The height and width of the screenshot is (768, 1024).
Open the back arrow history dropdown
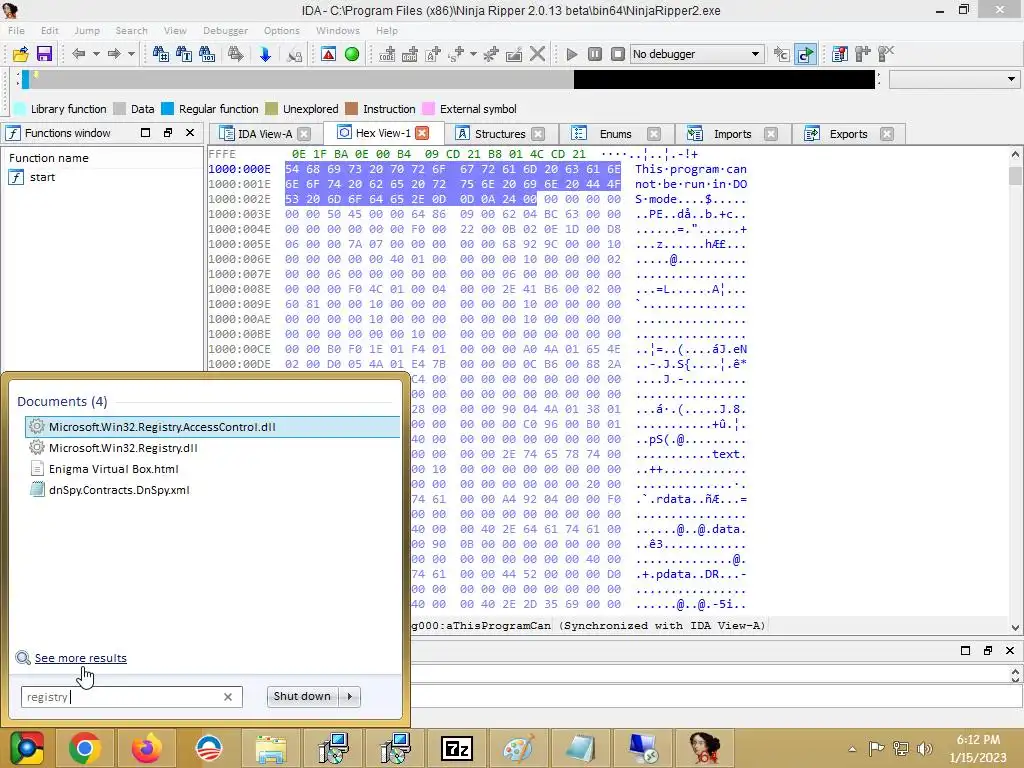(x=96, y=54)
